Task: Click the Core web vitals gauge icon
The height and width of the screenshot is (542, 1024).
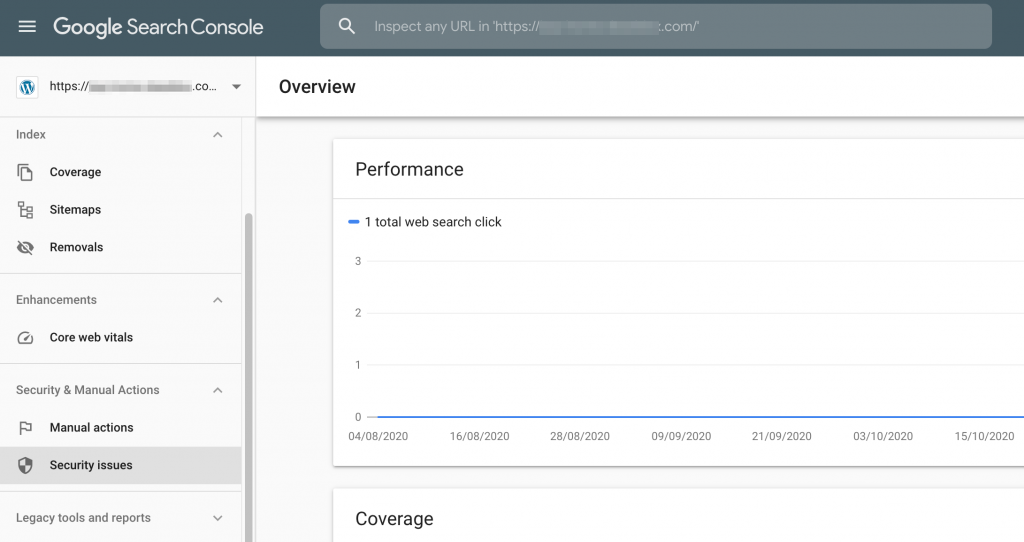Action: [26, 338]
